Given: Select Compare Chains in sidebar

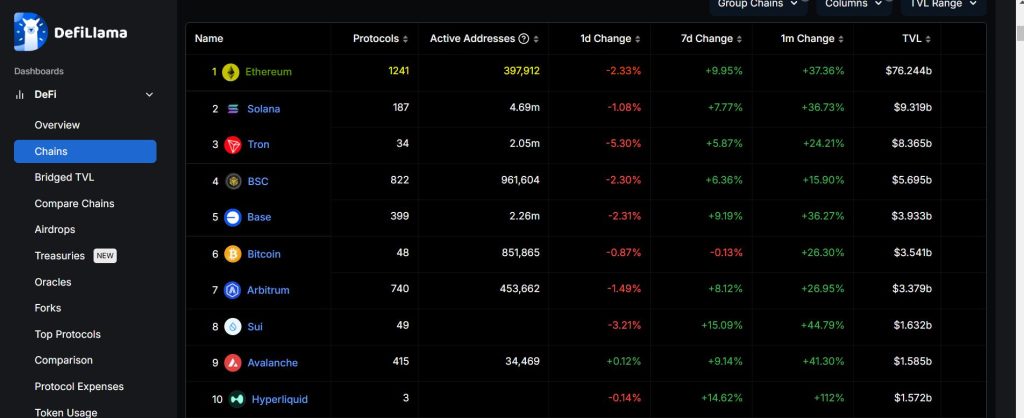Looking at the screenshot, I should 74,203.
